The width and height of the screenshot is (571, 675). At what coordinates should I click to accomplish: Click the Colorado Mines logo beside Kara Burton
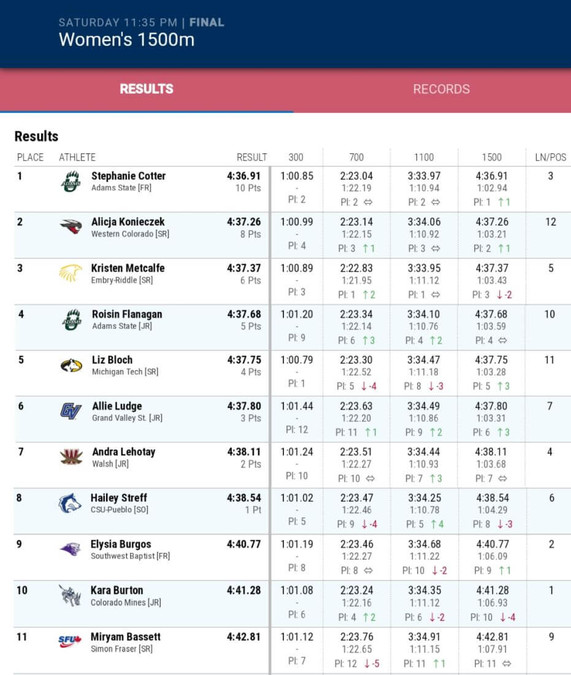[x=70, y=596]
